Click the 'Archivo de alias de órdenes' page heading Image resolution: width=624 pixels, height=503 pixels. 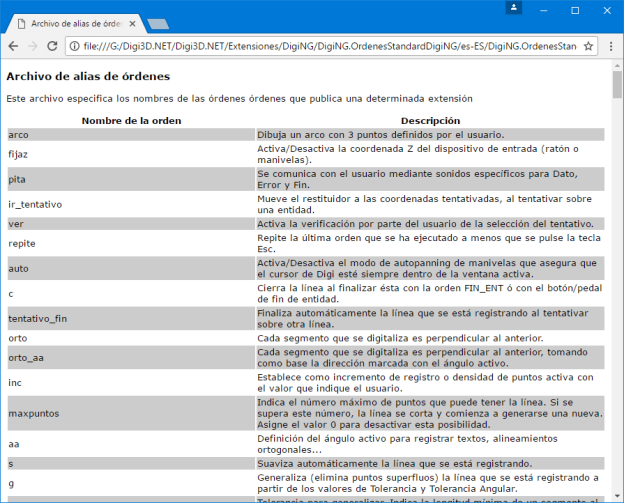coord(88,76)
